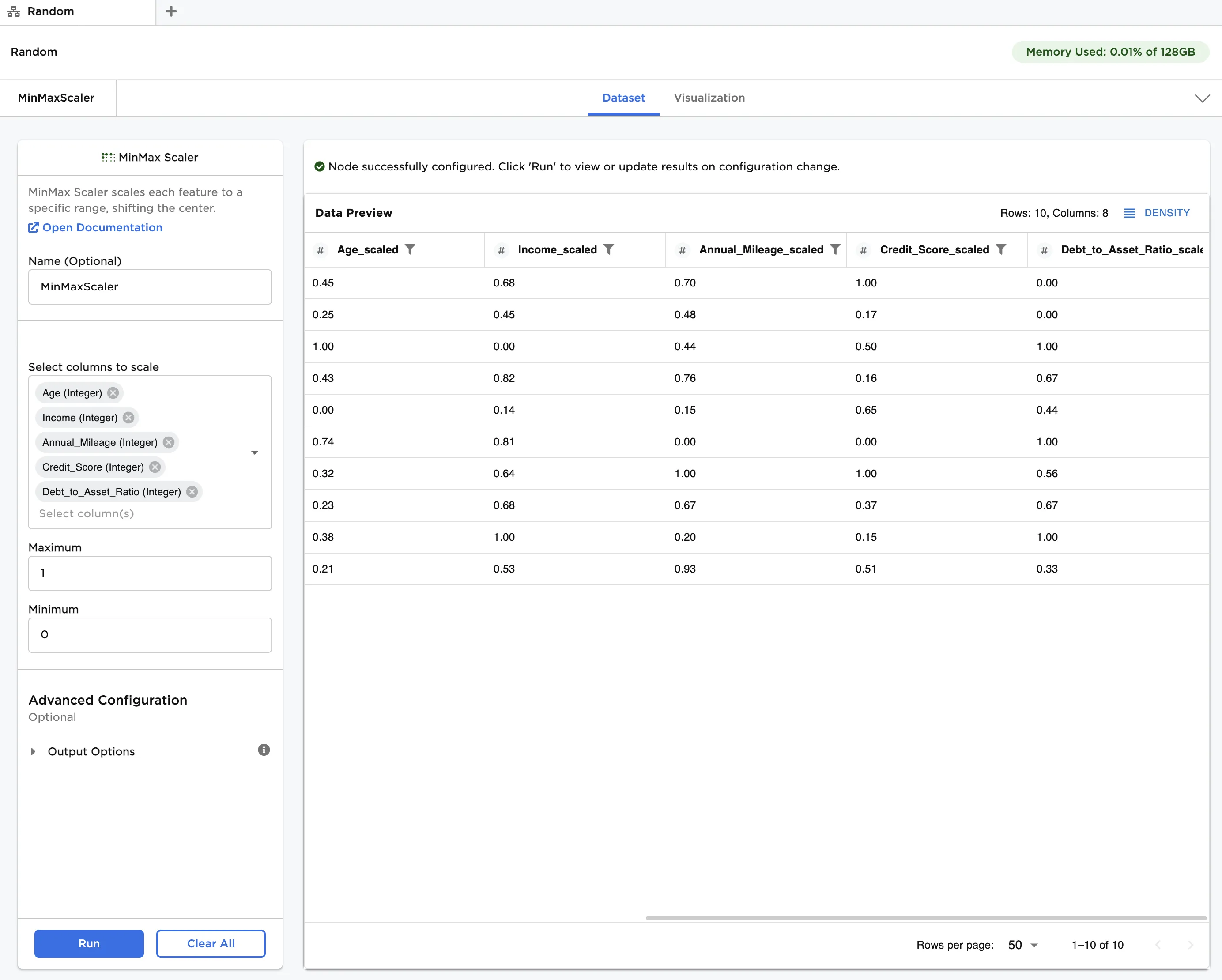The height and width of the screenshot is (980, 1222).
Task: Click the info icon next to Output Options
Action: [264, 750]
